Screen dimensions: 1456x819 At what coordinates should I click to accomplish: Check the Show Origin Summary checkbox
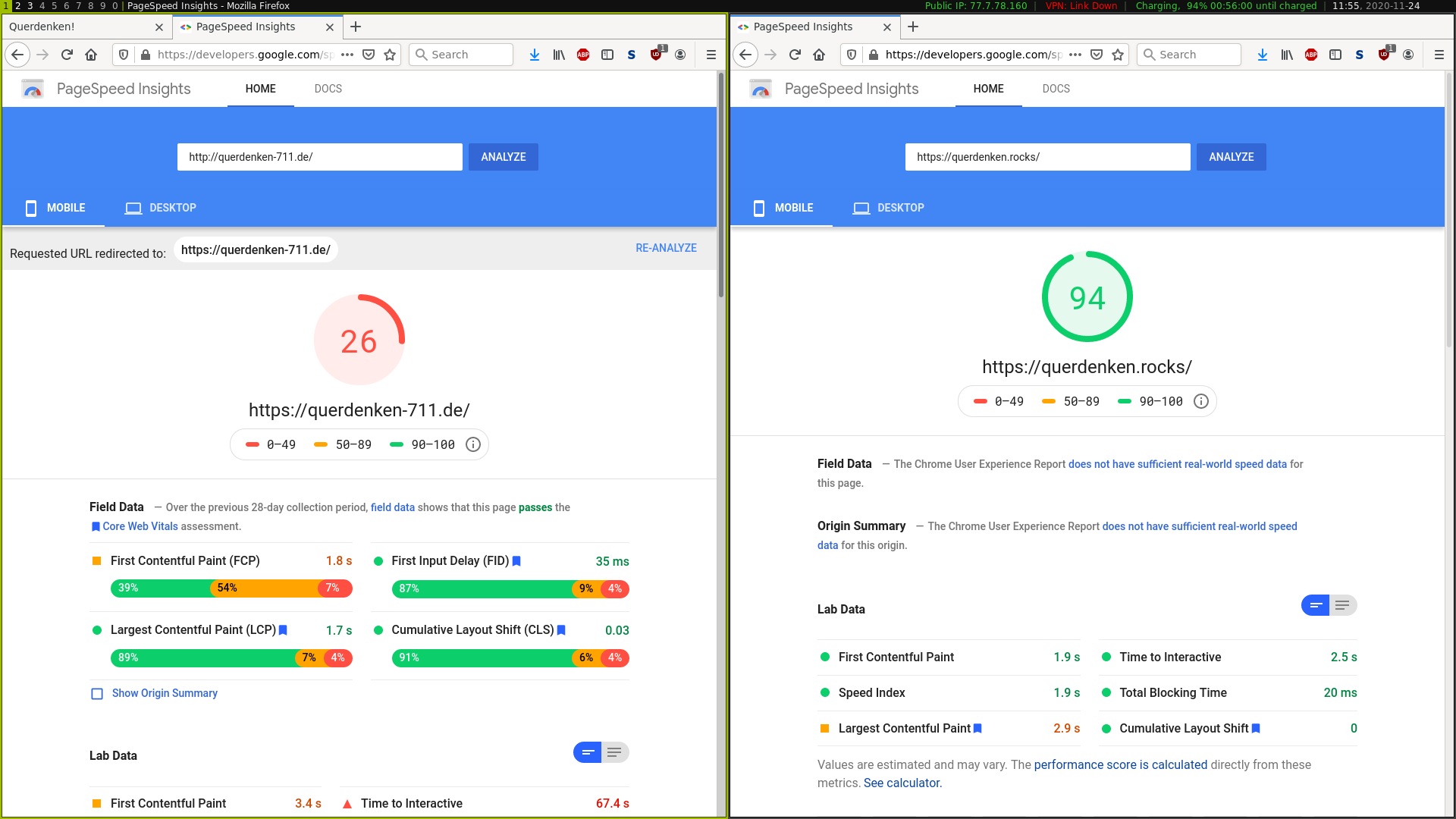97,694
